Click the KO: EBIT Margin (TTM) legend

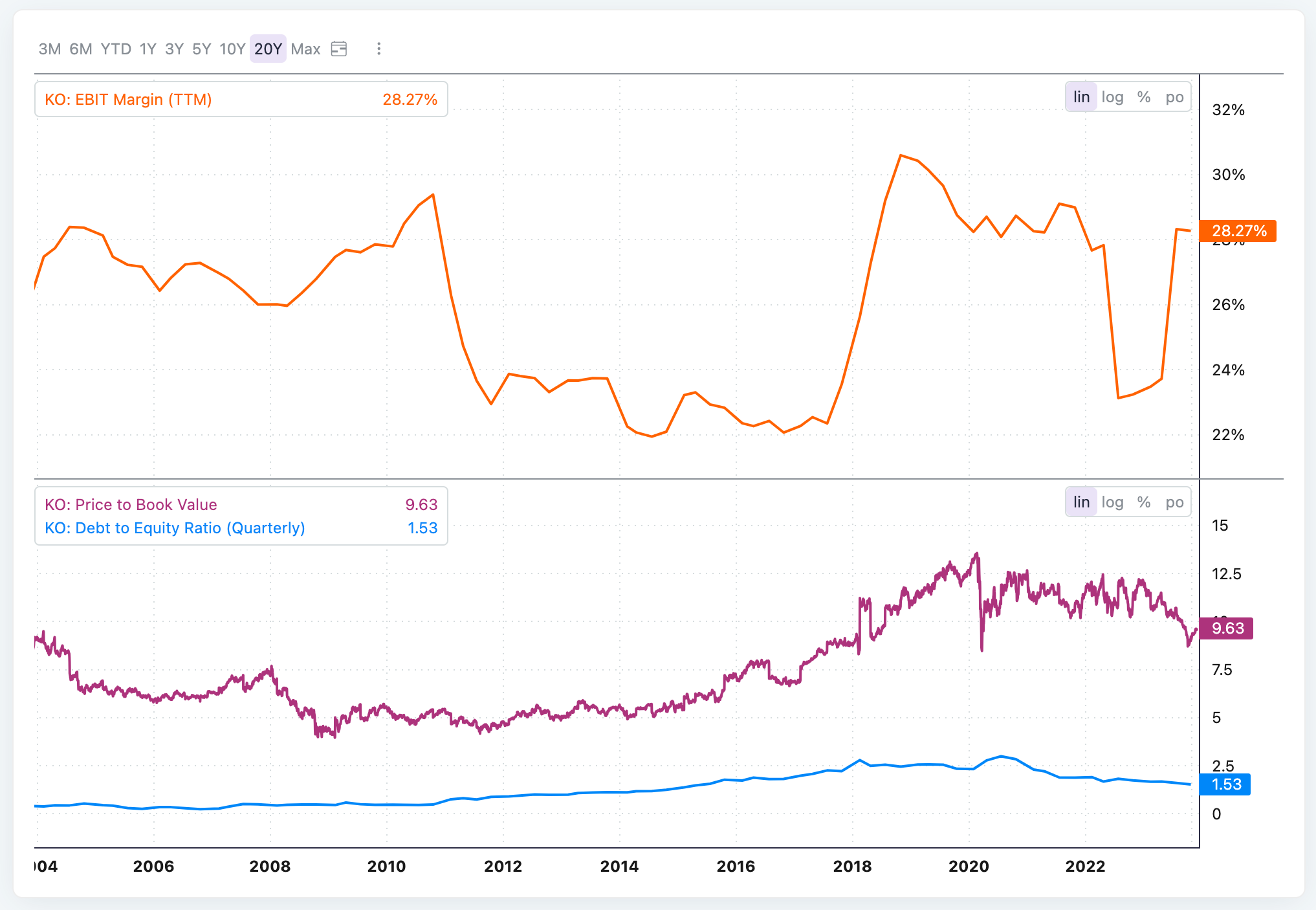(x=128, y=100)
